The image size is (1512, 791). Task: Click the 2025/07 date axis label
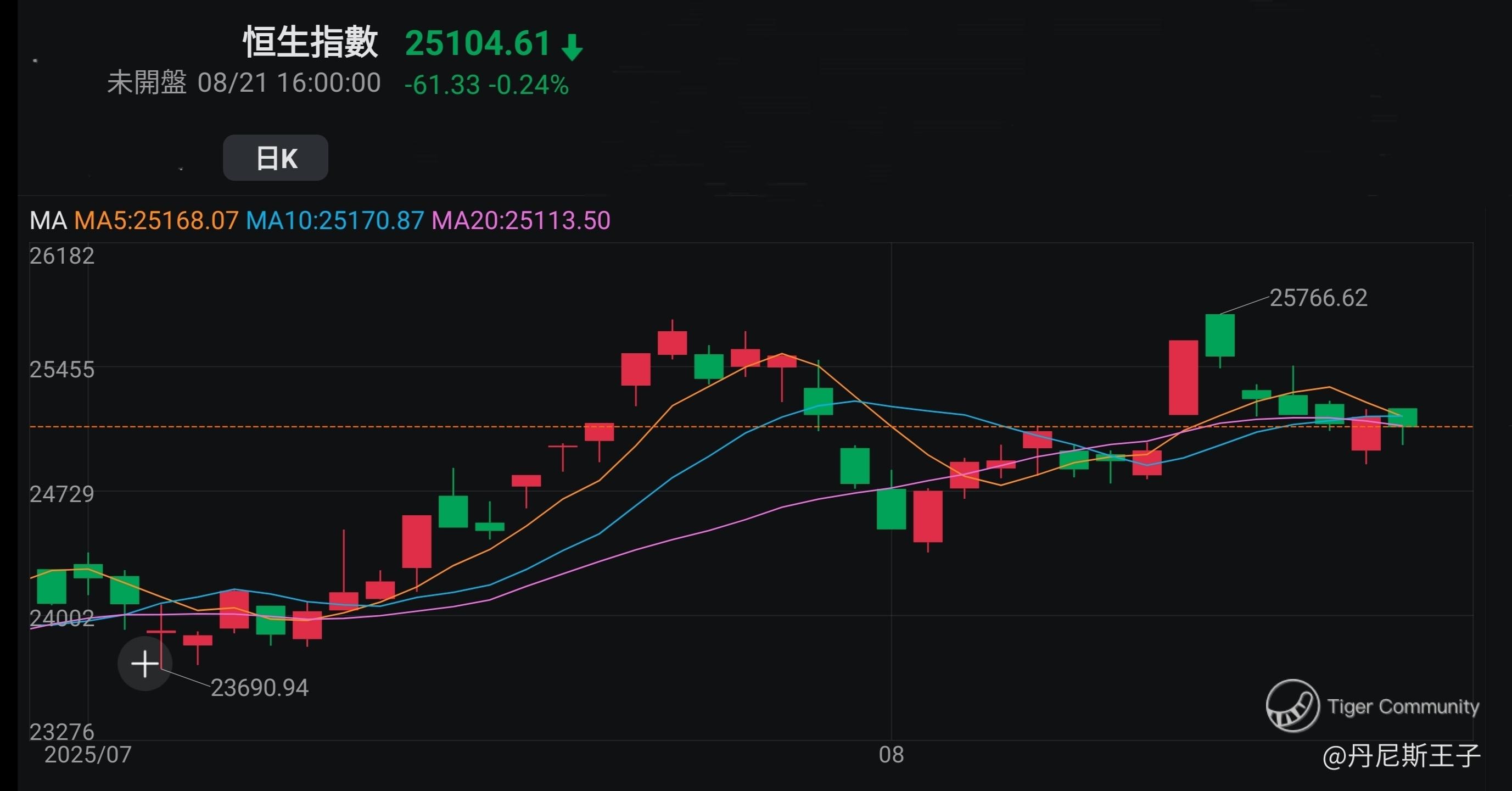click(x=88, y=755)
